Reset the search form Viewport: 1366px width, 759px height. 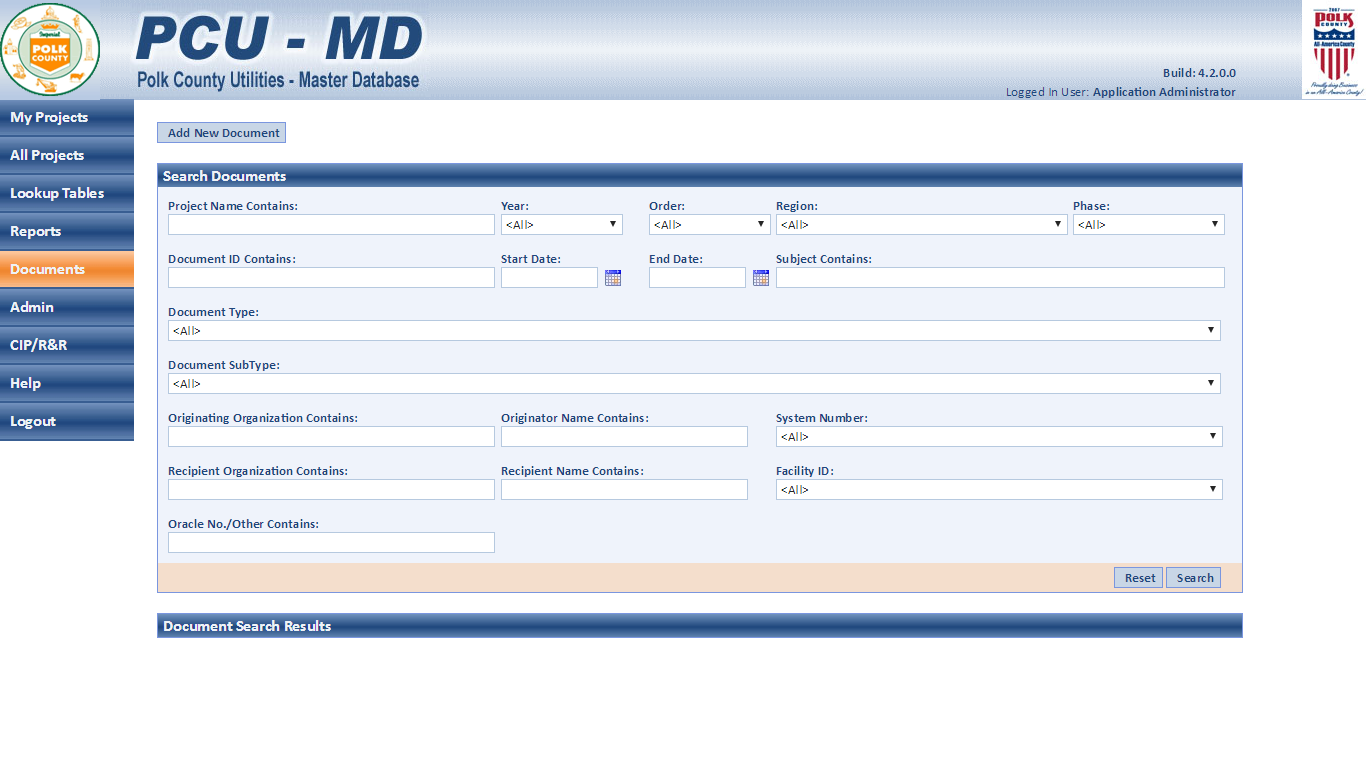tap(1139, 578)
